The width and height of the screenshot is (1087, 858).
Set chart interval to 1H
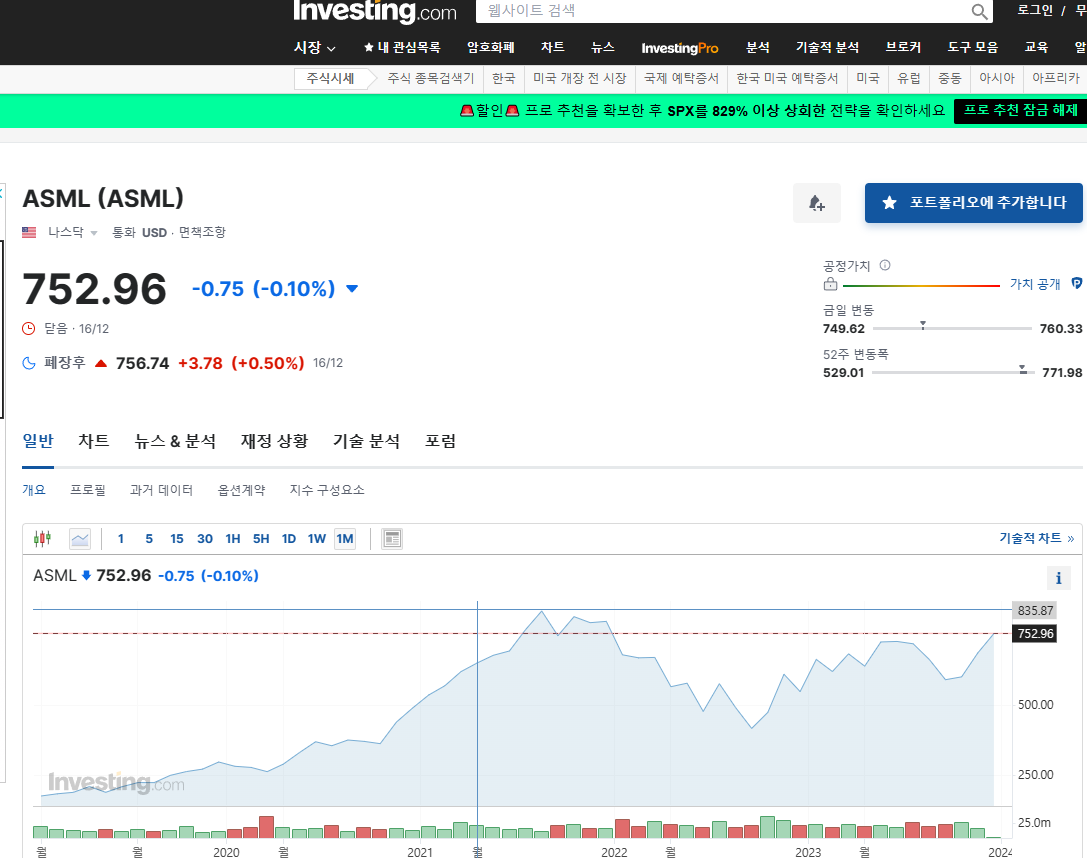point(233,539)
